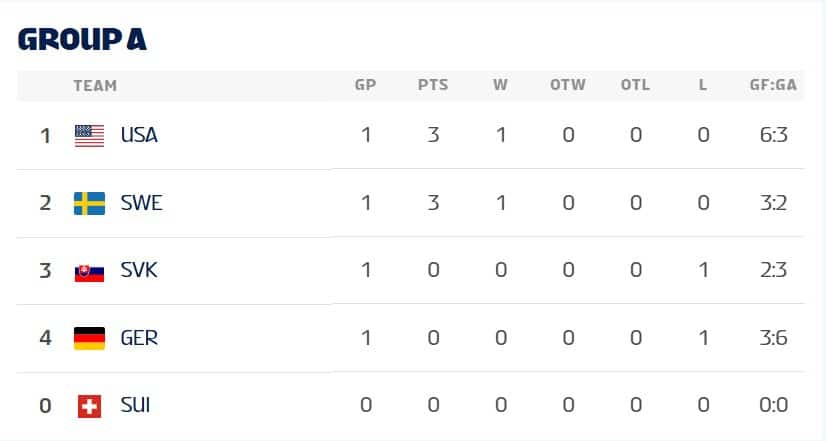Select the GER team name
This screenshot has width=826, height=441.
pyautogui.click(x=139, y=338)
